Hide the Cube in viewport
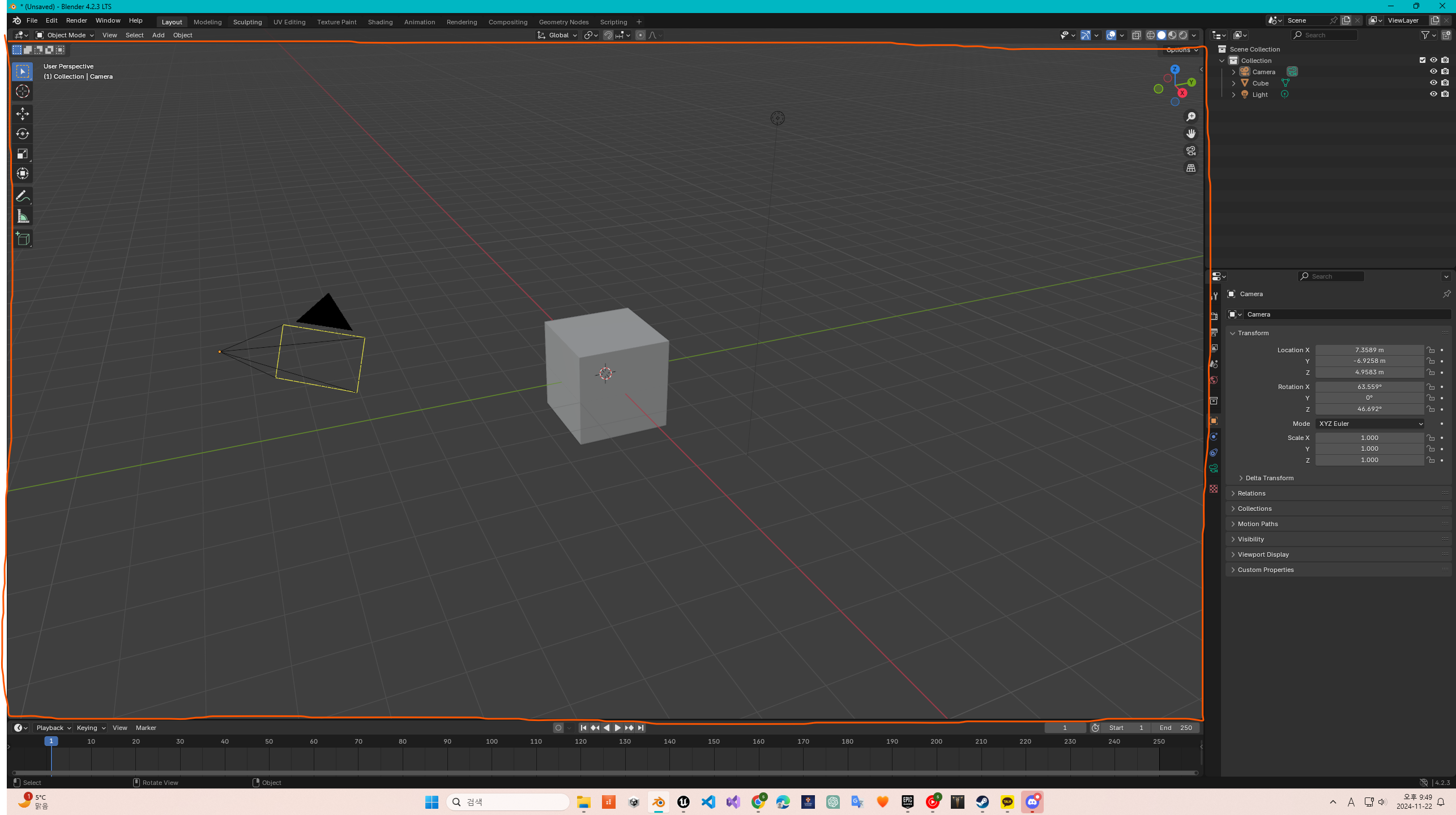This screenshot has height=815, width=1456. tap(1433, 83)
